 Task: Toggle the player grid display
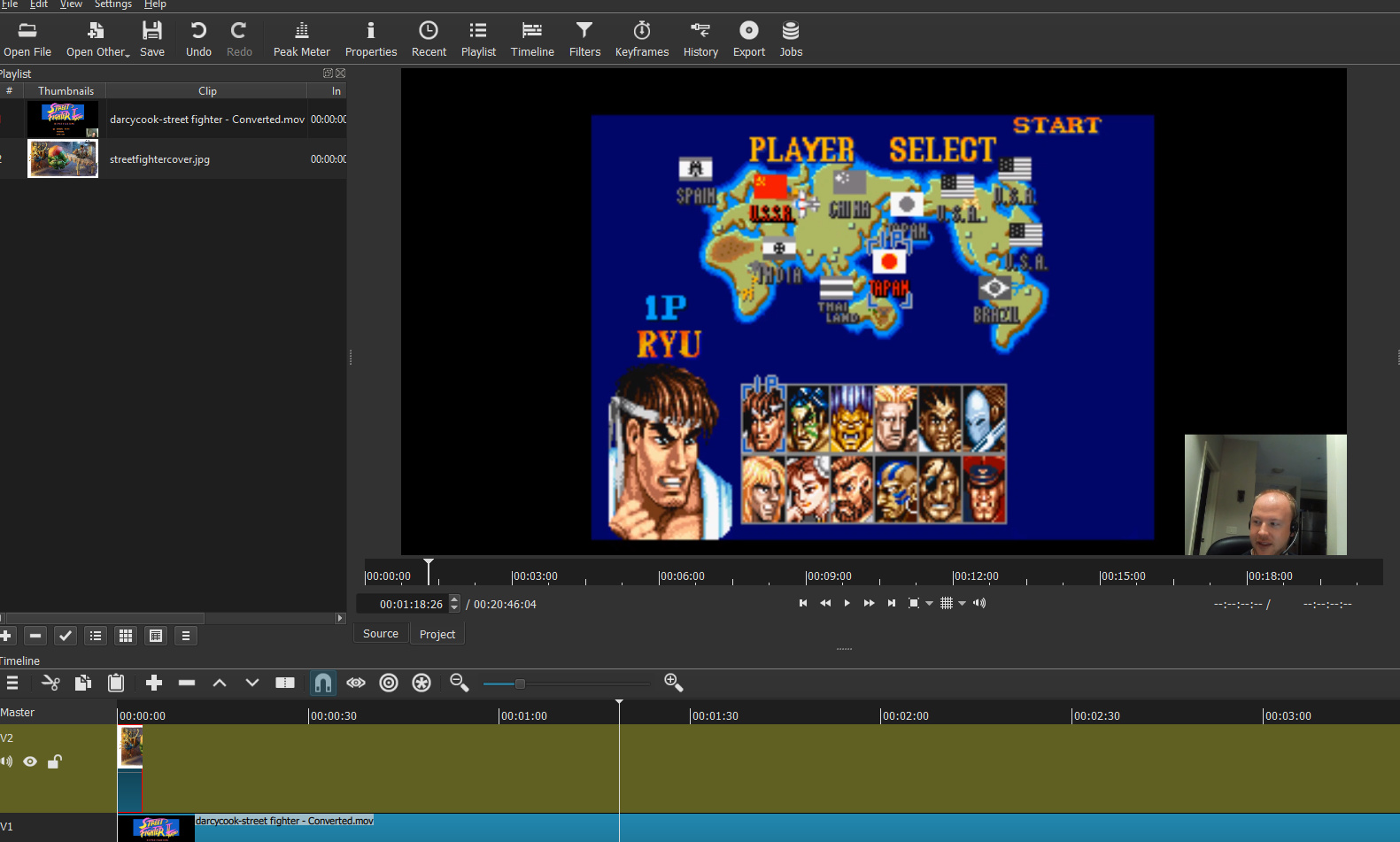[947, 603]
